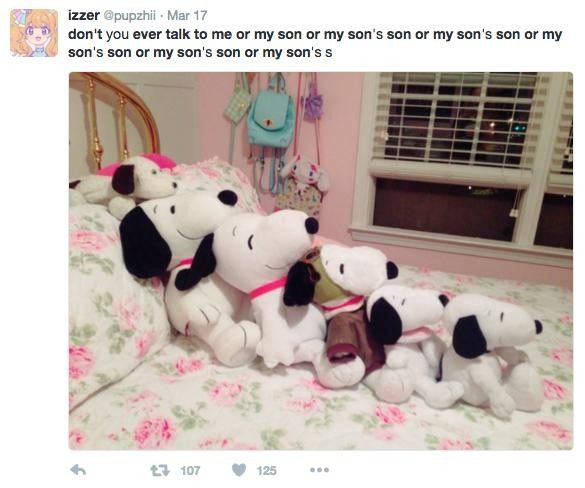Click the tweet text starting "don't you ever"
The height and width of the screenshot is (488, 585).
(x=315, y=43)
